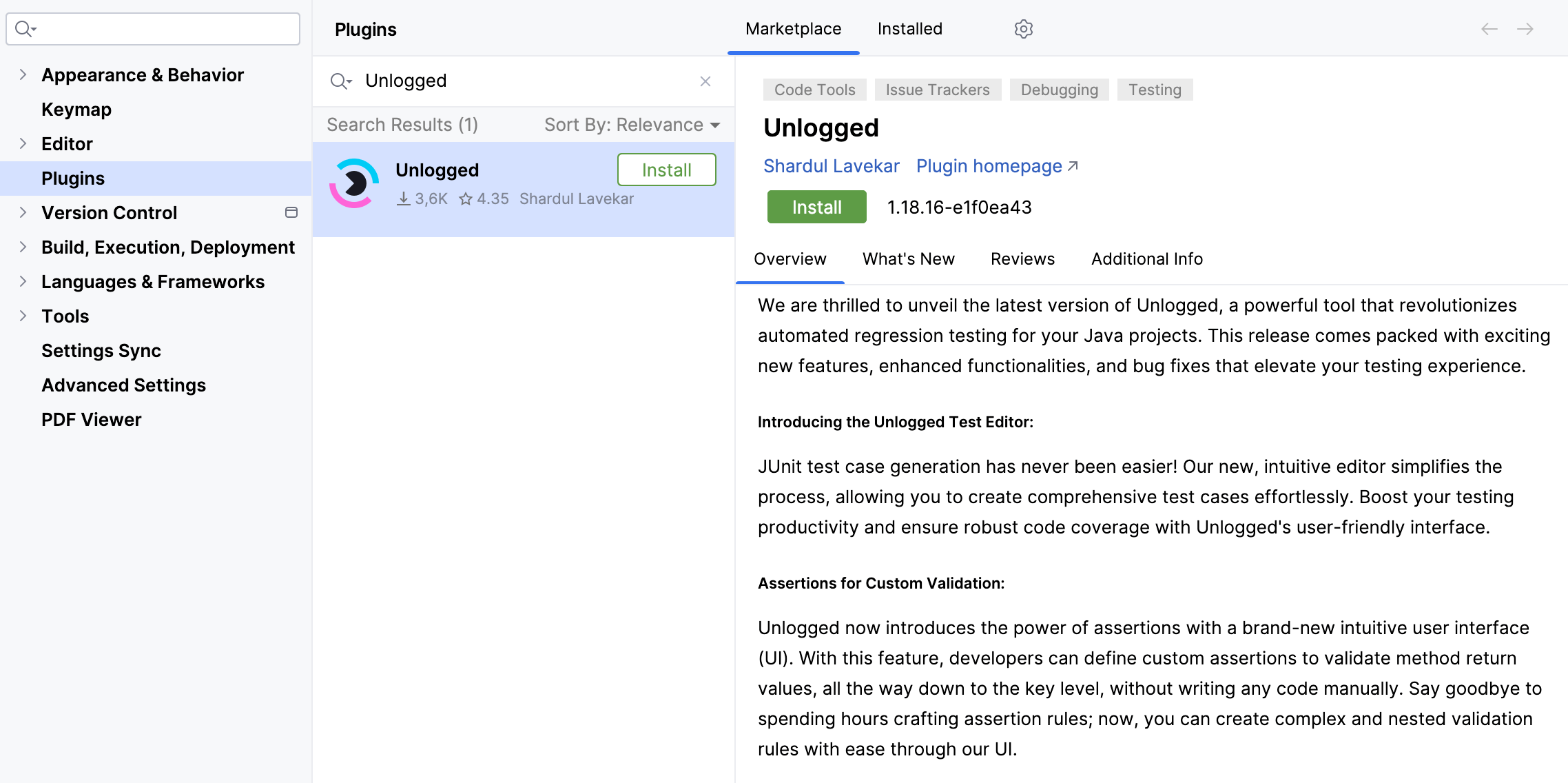The image size is (1568, 783).
Task: Click the plugin search magnifier icon
Action: [x=340, y=81]
